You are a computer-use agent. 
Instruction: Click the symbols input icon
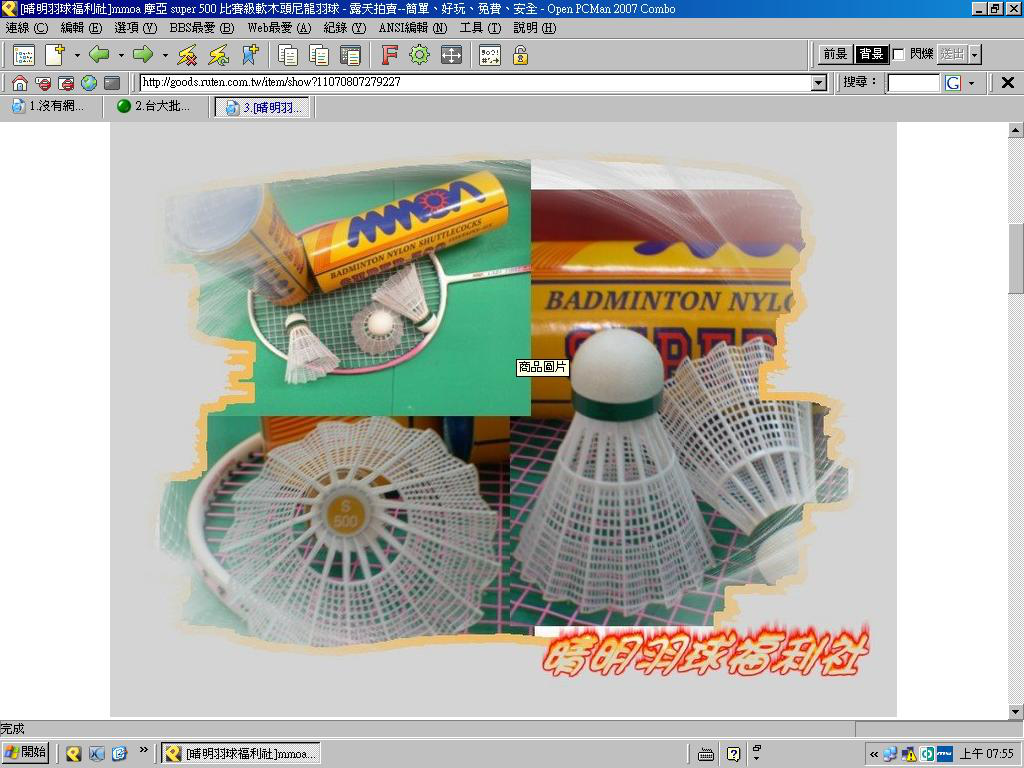[x=490, y=56]
